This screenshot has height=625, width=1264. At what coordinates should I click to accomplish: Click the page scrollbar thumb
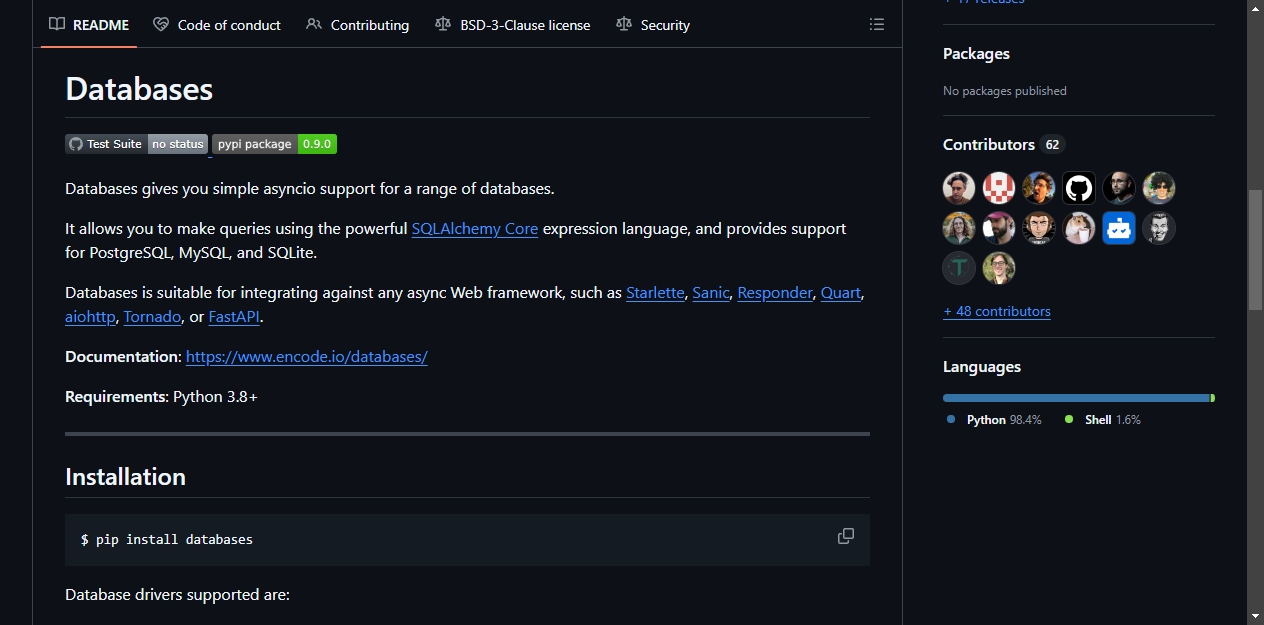(x=1256, y=248)
